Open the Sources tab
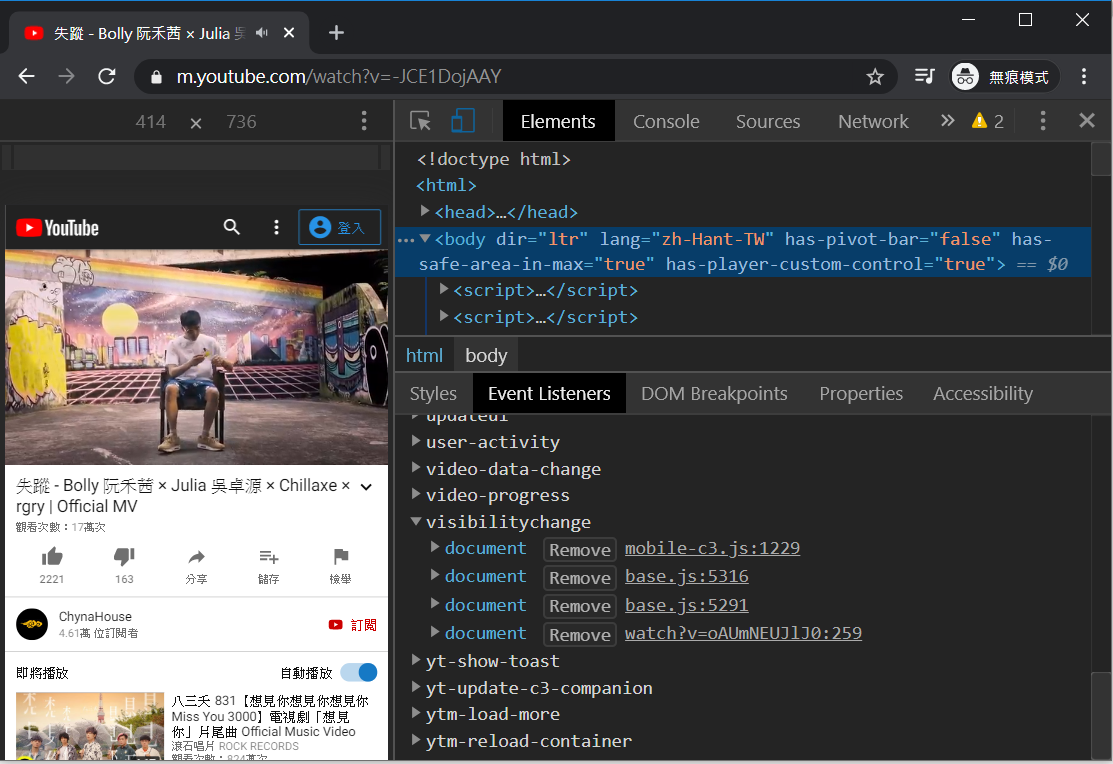The image size is (1113, 764). coord(768,121)
